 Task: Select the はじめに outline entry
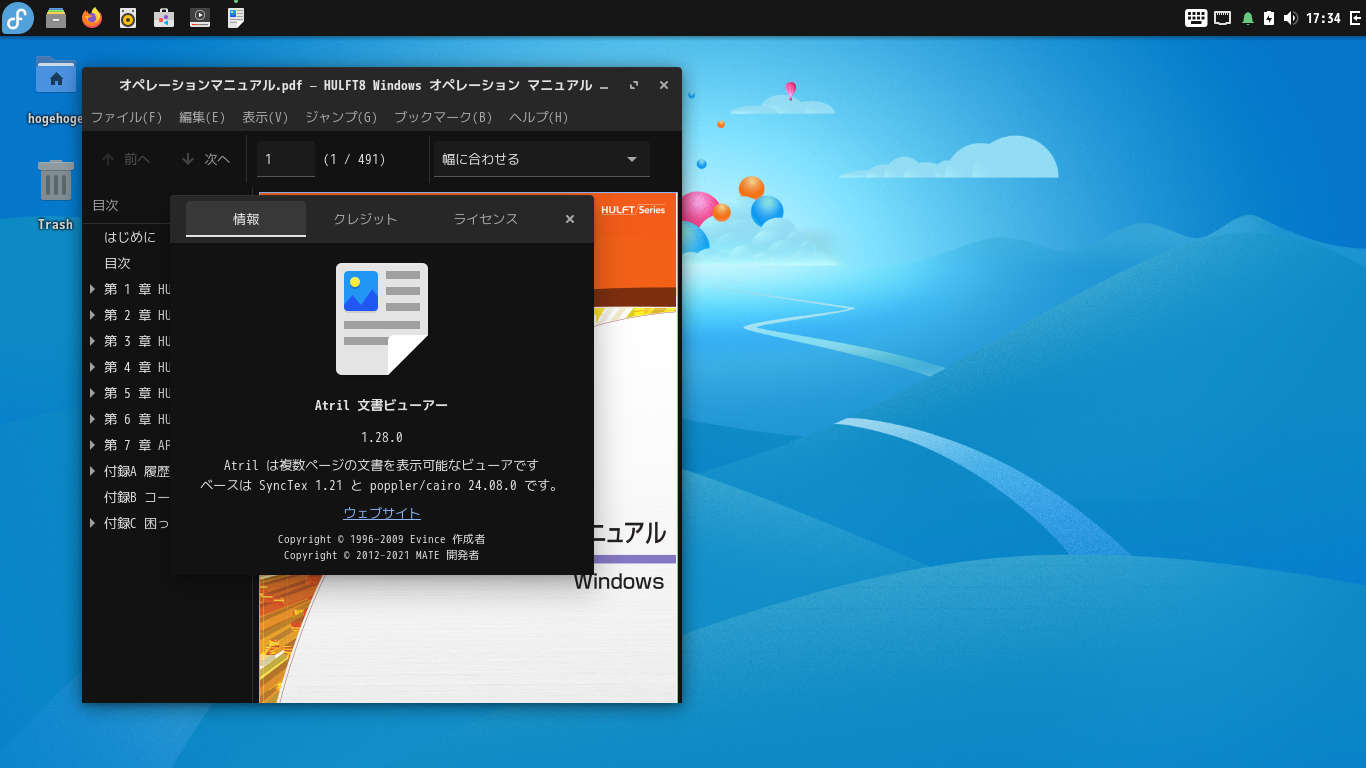[130, 237]
